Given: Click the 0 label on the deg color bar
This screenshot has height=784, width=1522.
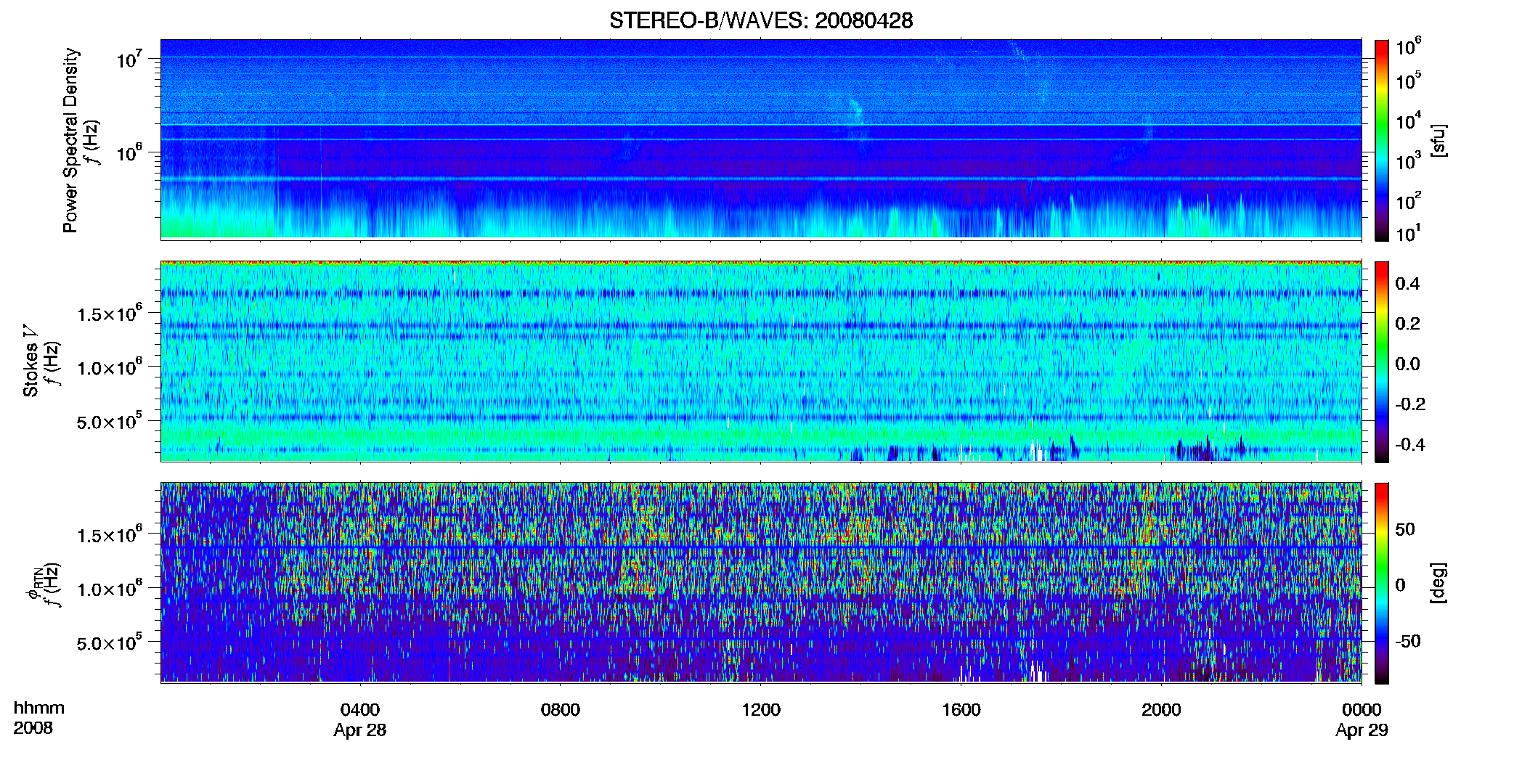Looking at the screenshot, I should (1400, 585).
